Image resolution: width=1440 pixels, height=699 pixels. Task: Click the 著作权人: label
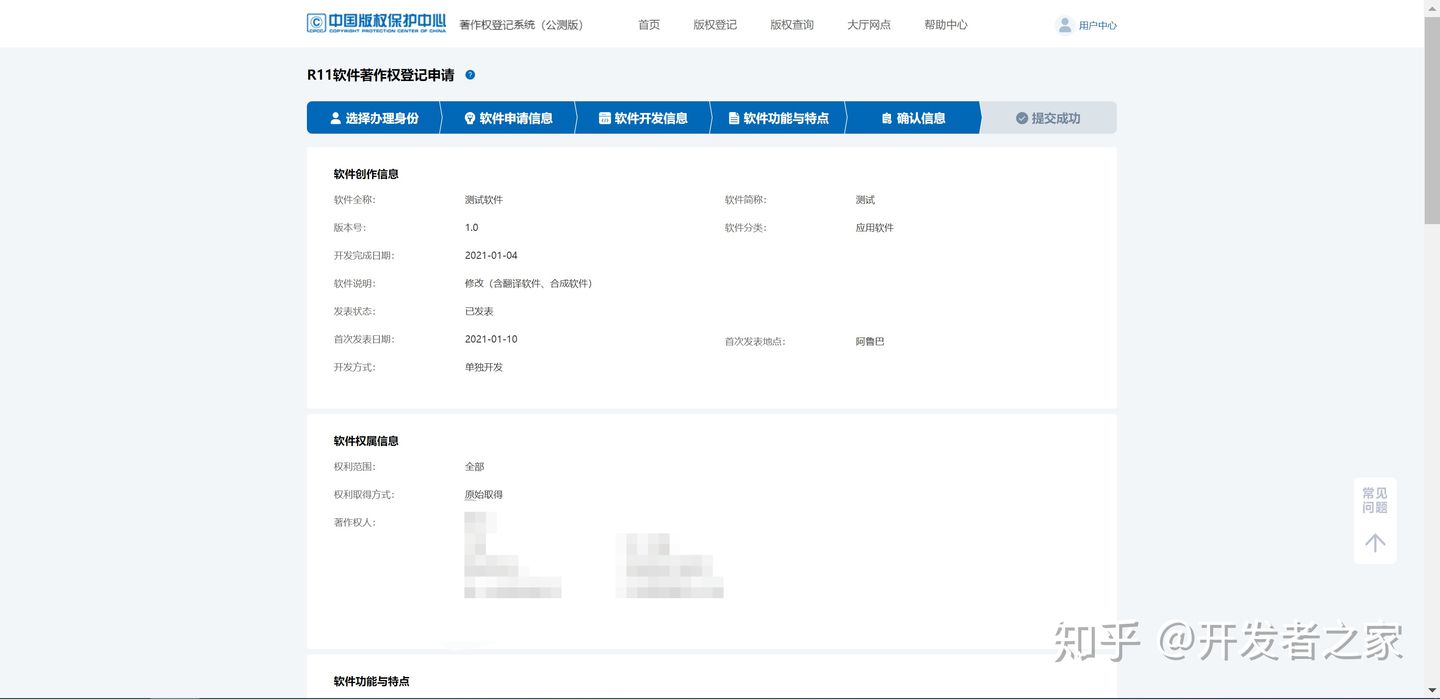(x=355, y=523)
